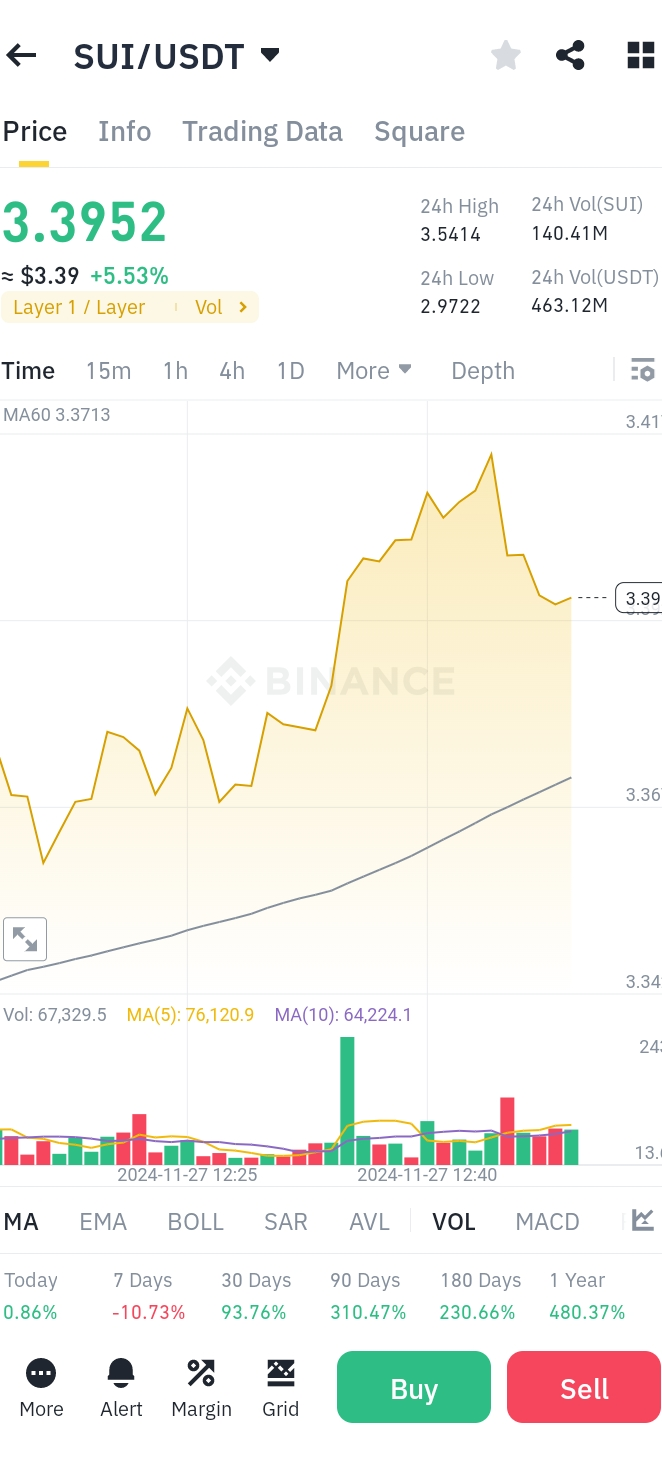The image size is (662, 1470).
Task: Toggle the MA indicator
Action: click(21, 1222)
